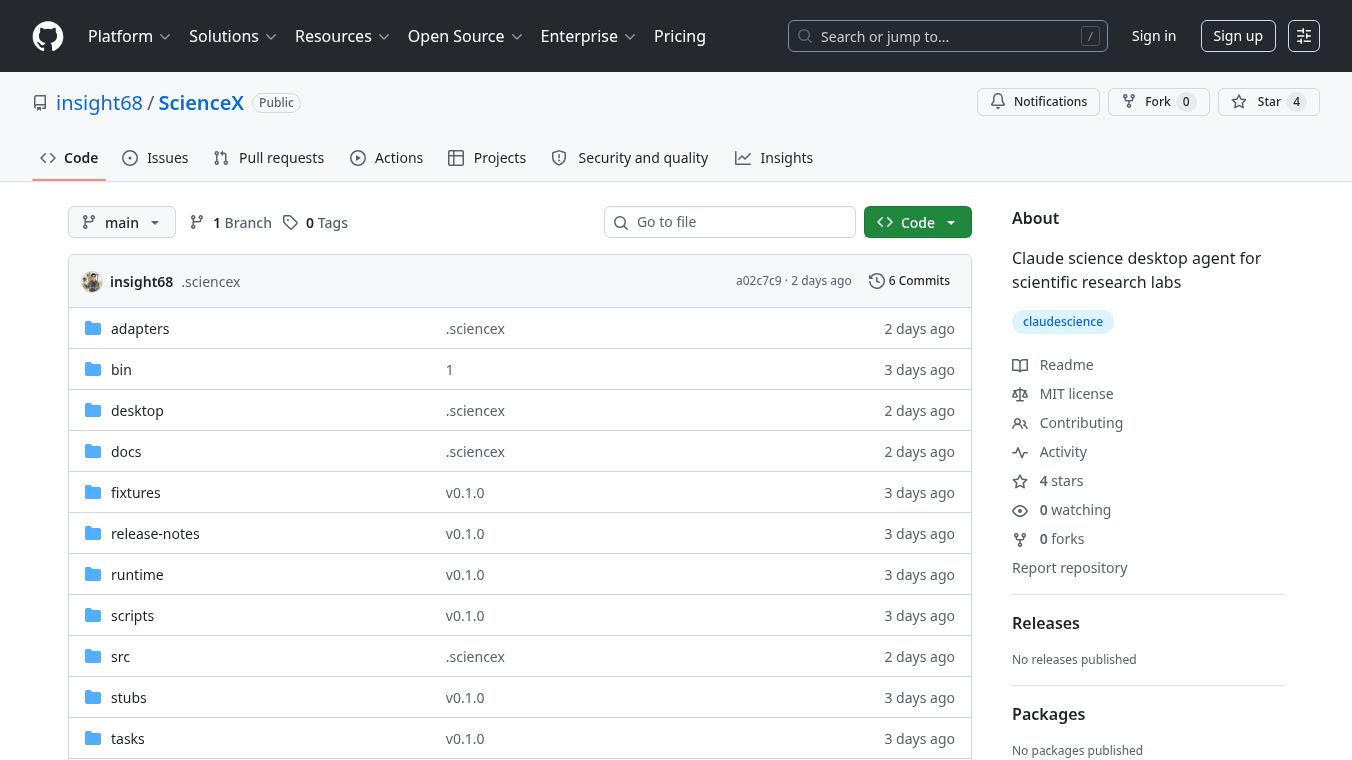
Task: Open latest commit message .sciencex
Action: (x=211, y=282)
